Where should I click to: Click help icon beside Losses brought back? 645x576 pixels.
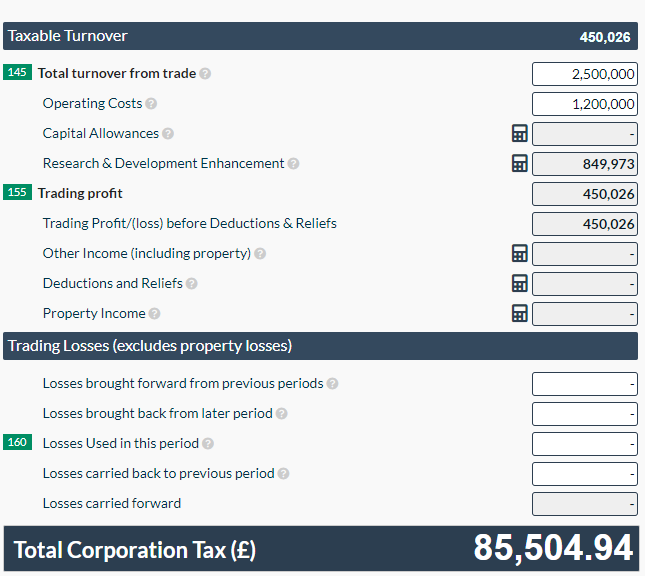[x=281, y=414]
